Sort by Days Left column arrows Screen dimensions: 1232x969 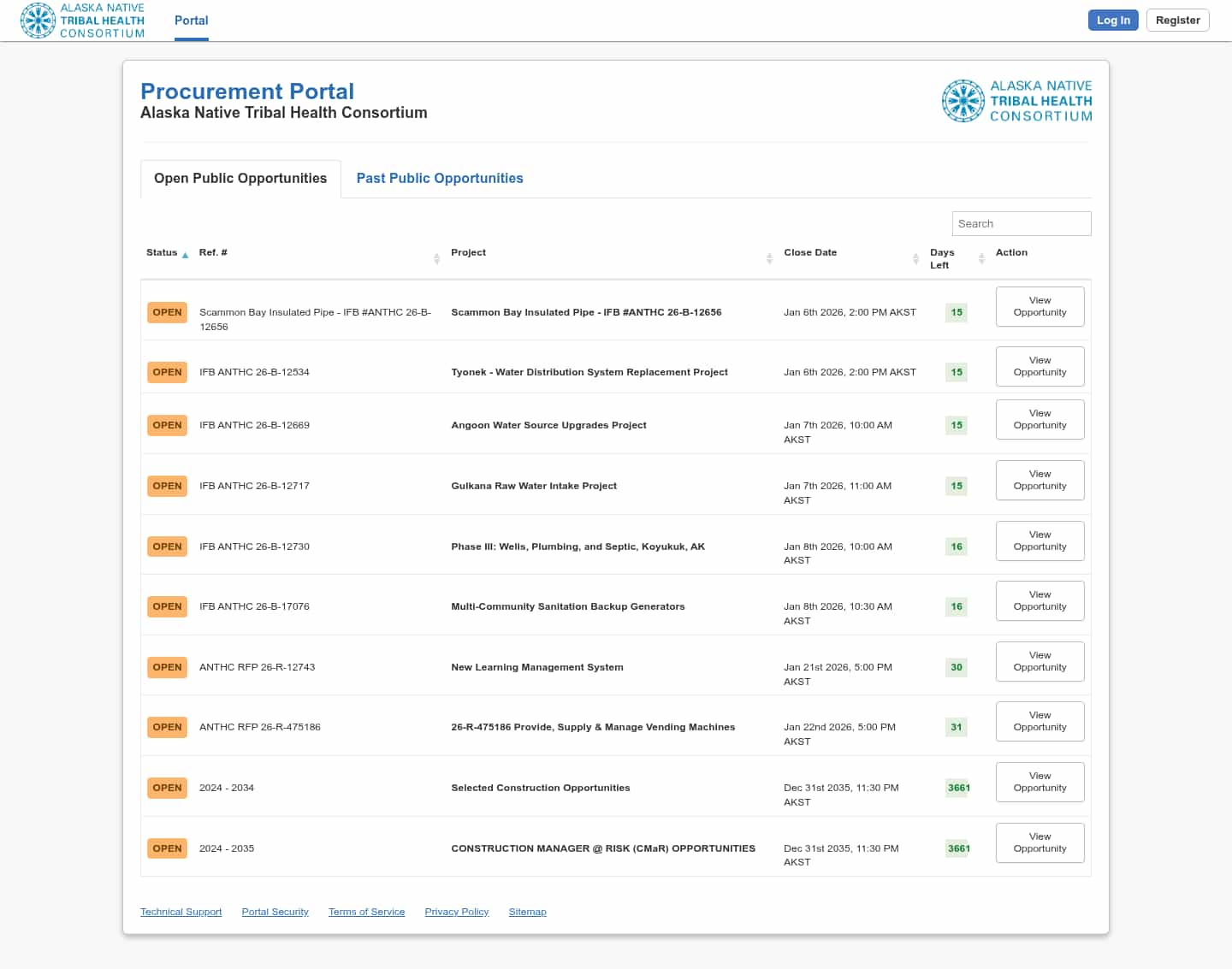(x=981, y=258)
